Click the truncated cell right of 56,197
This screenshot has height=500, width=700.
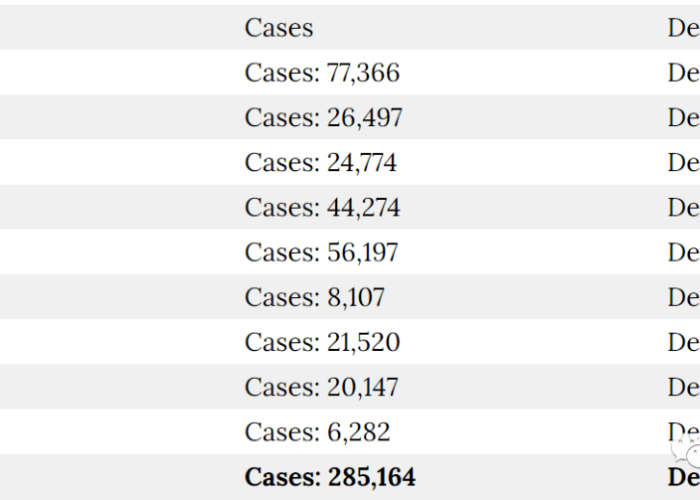683,253
